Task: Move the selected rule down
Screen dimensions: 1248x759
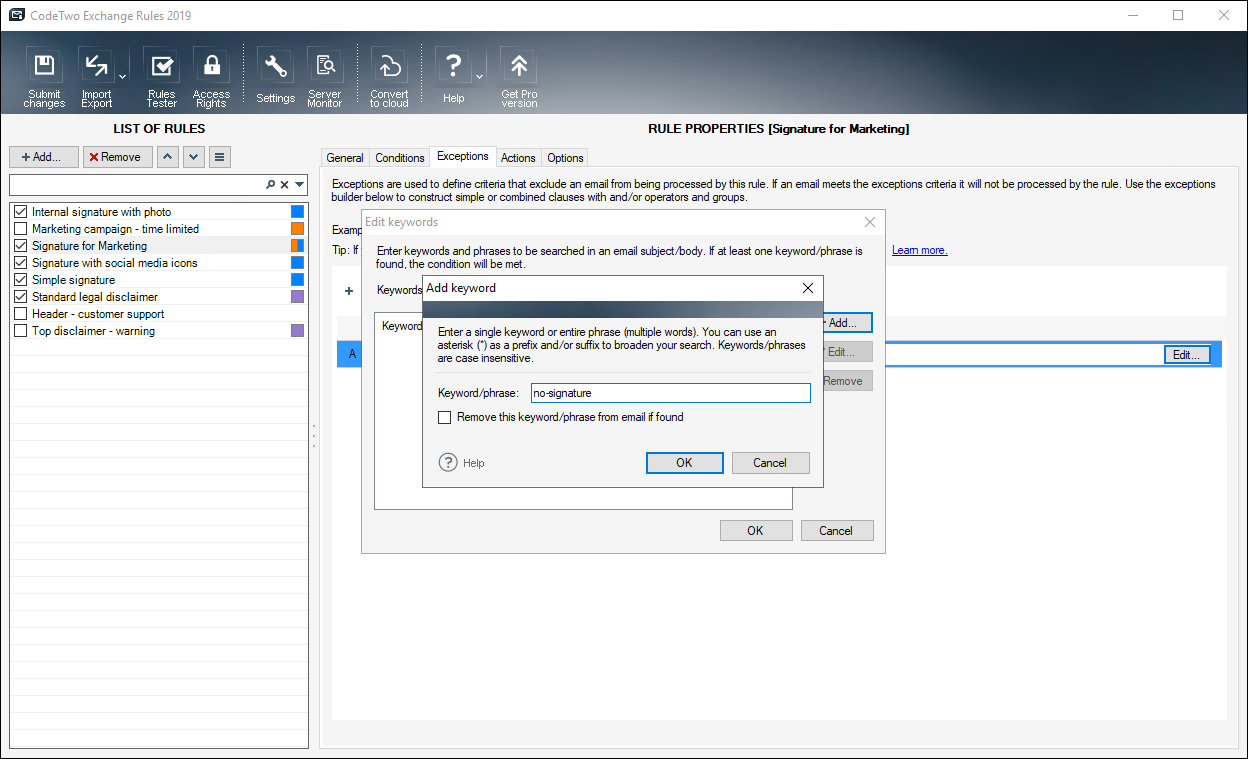Action: coord(194,157)
